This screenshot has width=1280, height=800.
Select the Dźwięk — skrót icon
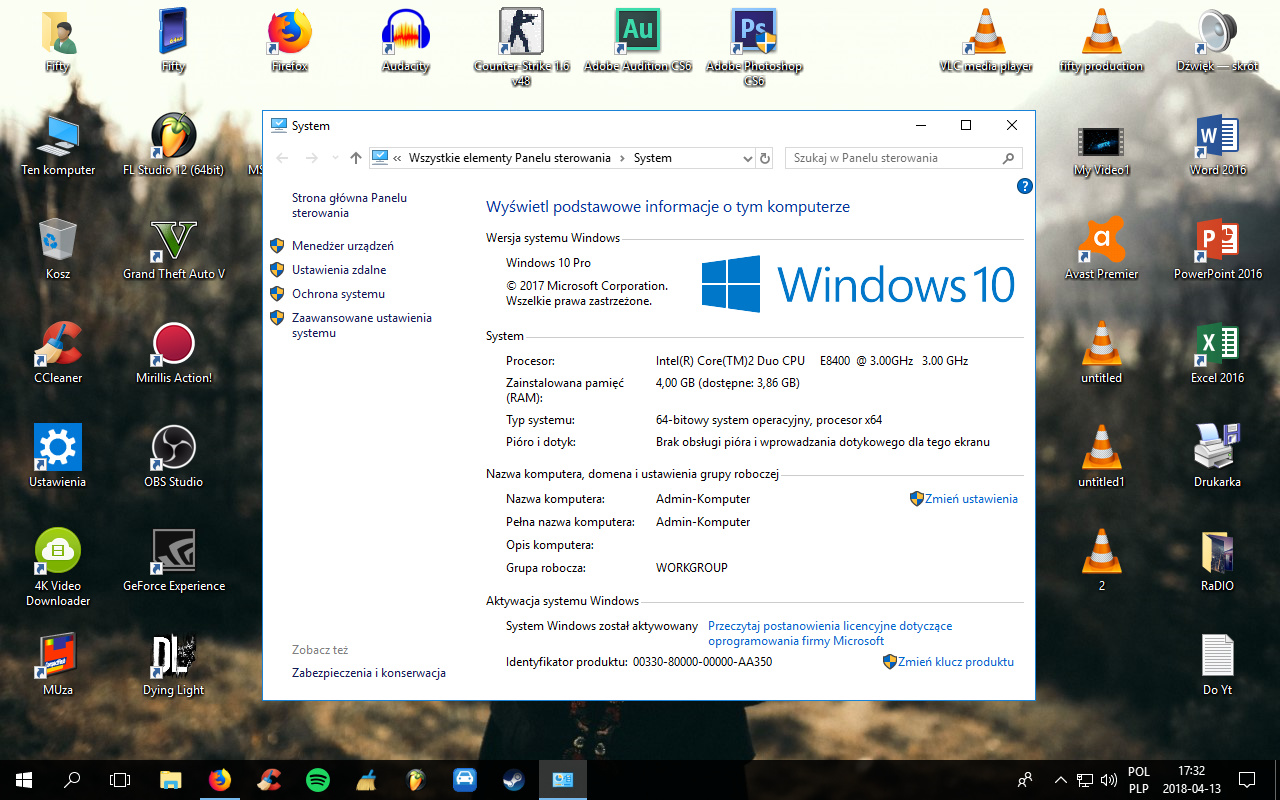point(1217,41)
